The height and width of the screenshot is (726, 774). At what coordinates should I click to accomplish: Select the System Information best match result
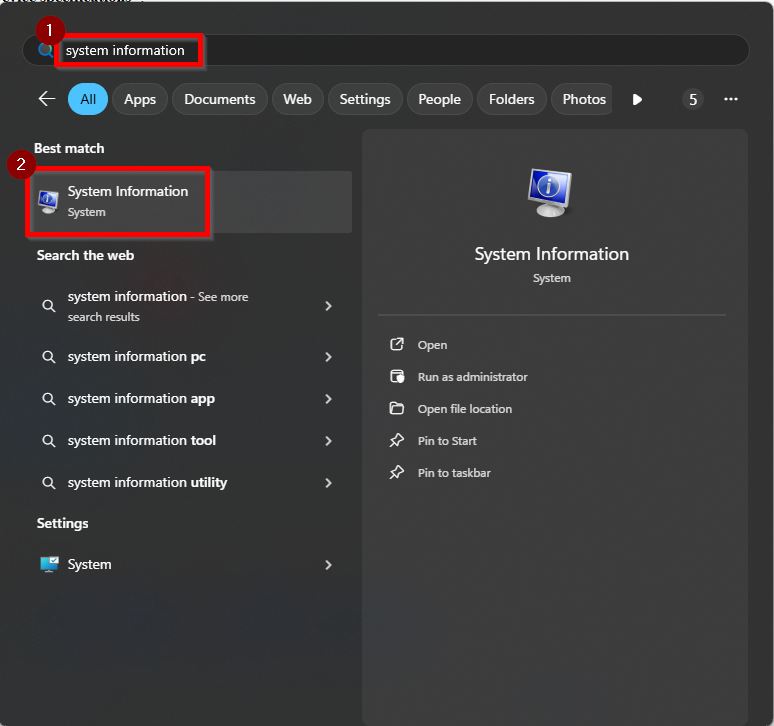[x=128, y=201]
